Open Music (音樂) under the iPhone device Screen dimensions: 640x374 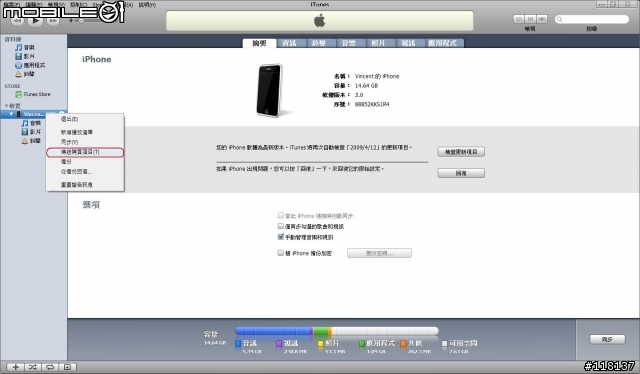(31, 123)
